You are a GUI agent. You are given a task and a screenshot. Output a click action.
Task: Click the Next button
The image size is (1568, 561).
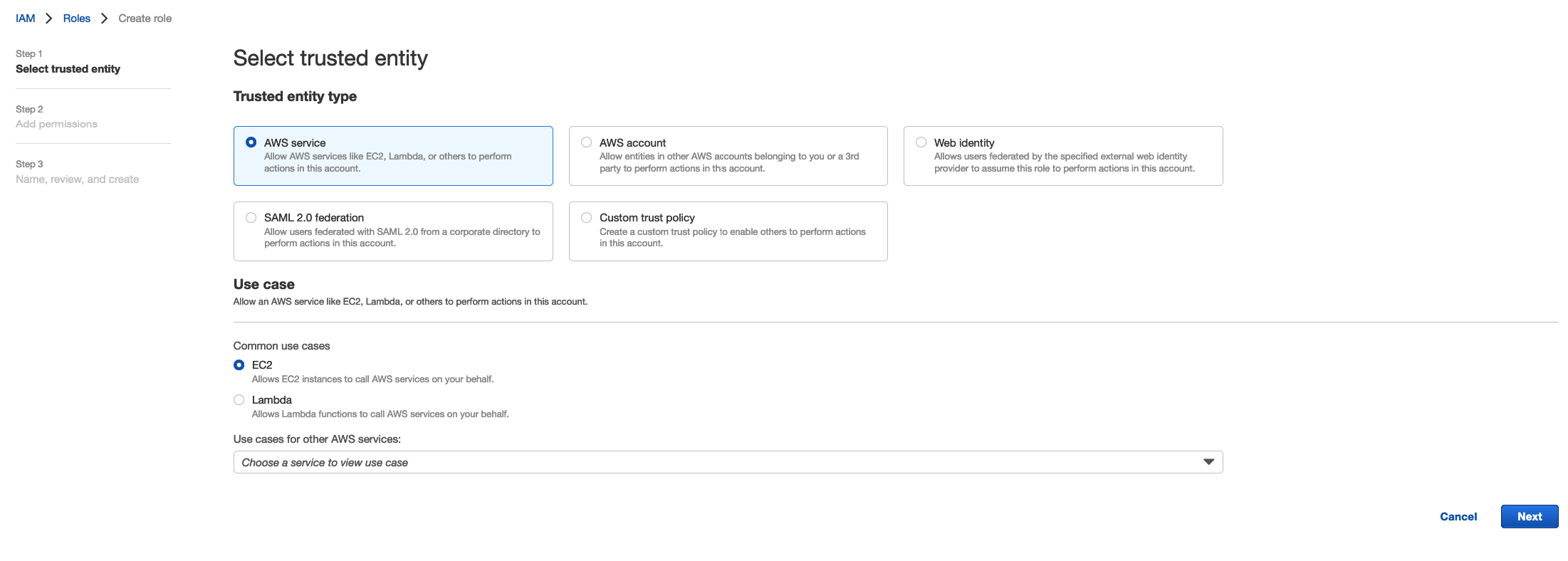(1529, 517)
